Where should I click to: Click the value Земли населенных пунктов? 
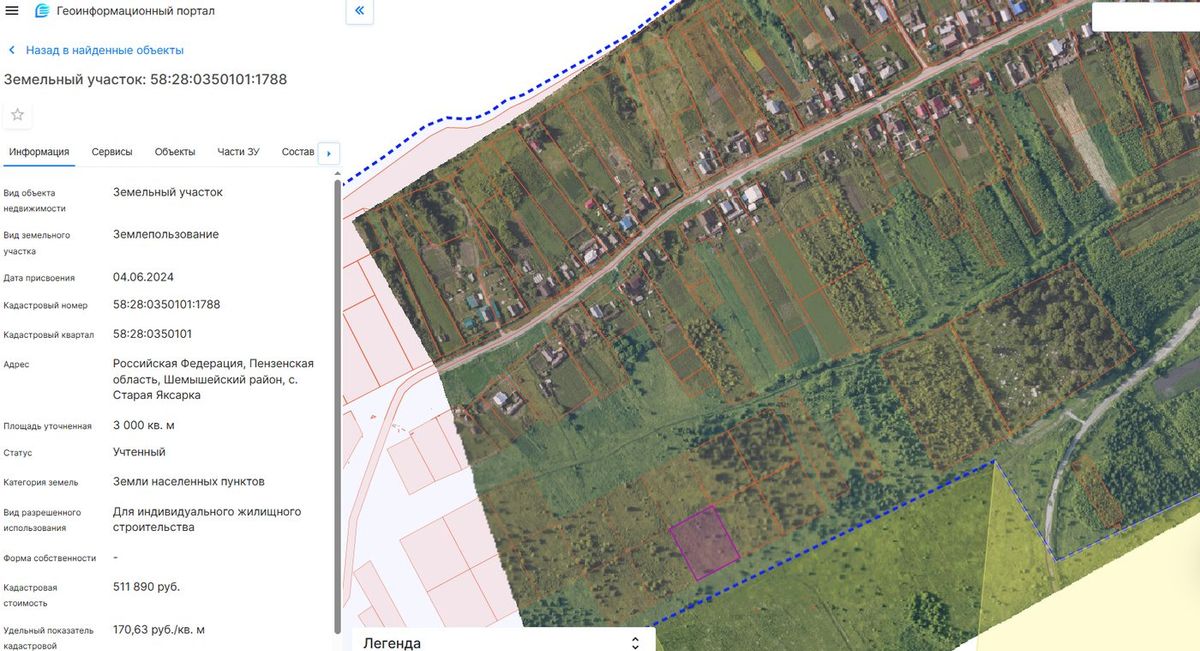point(189,482)
